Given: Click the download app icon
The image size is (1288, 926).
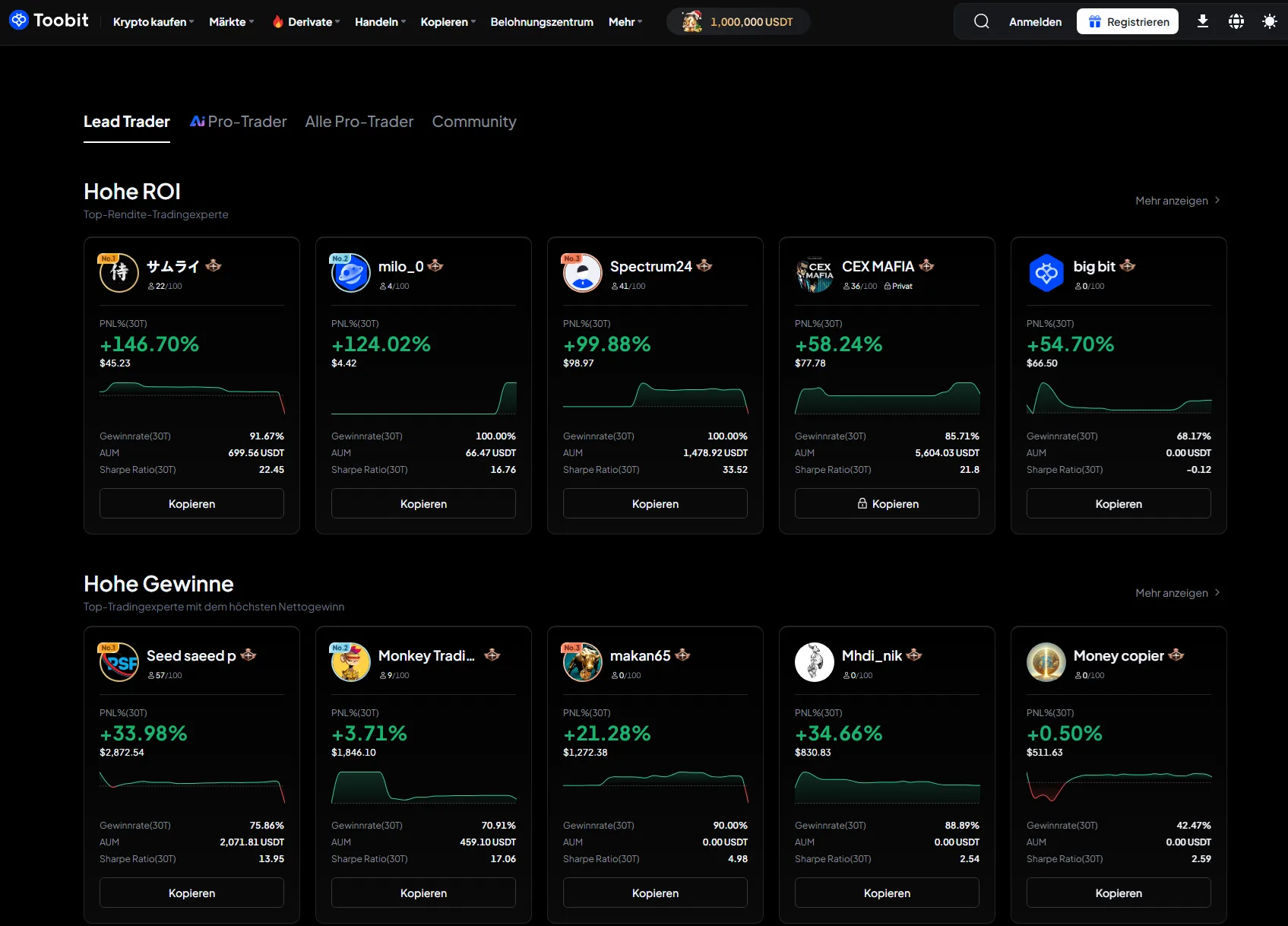Looking at the screenshot, I should pyautogui.click(x=1203, y=21).
